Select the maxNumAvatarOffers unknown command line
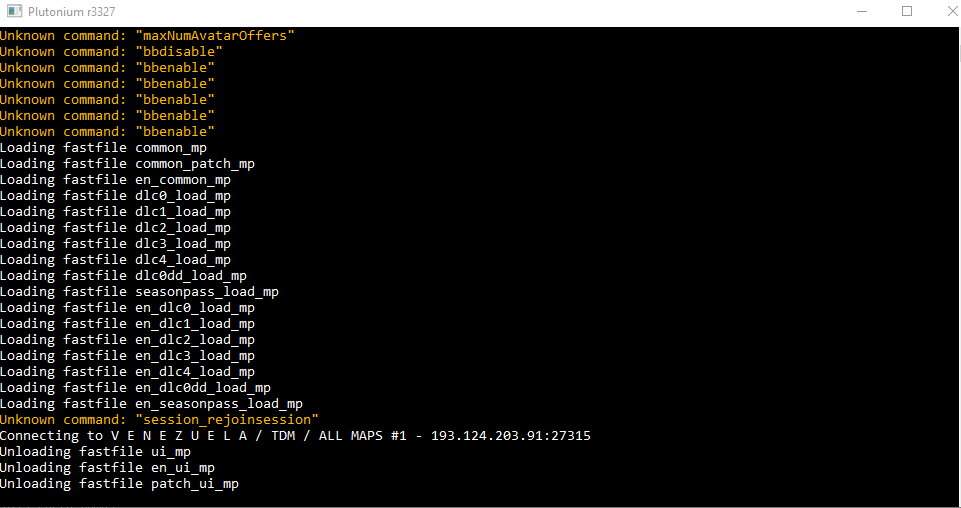Viewport: 961px width, 508px height. [x=147, y=36]
